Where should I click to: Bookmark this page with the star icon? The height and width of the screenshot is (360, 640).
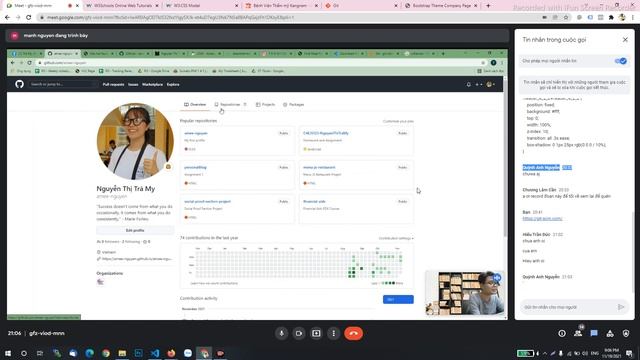[x=566, y=18]
